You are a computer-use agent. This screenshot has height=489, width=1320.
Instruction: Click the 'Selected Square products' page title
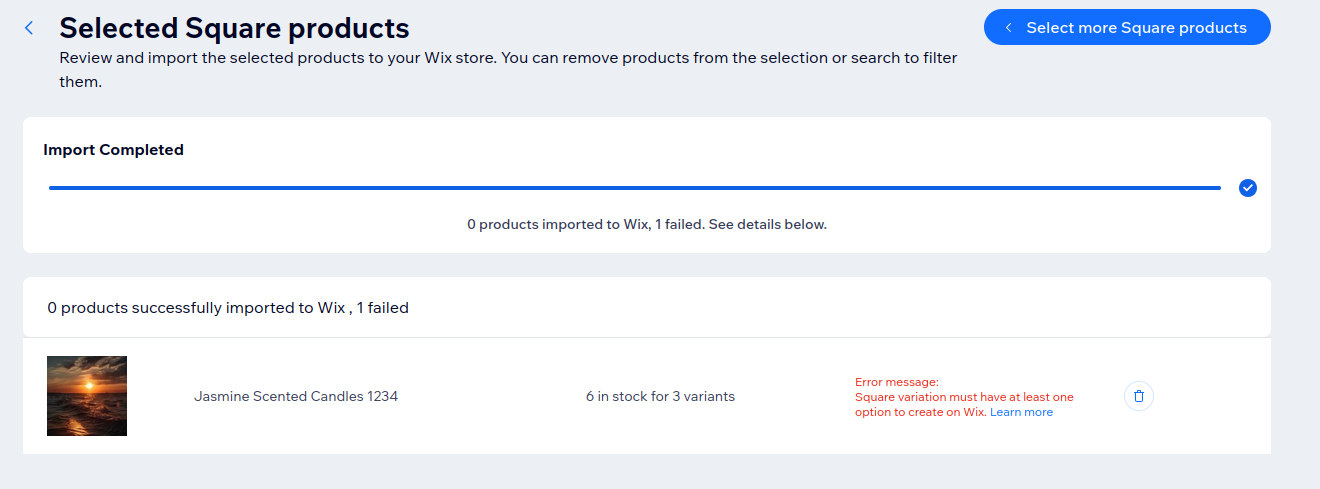pos(234,28)
